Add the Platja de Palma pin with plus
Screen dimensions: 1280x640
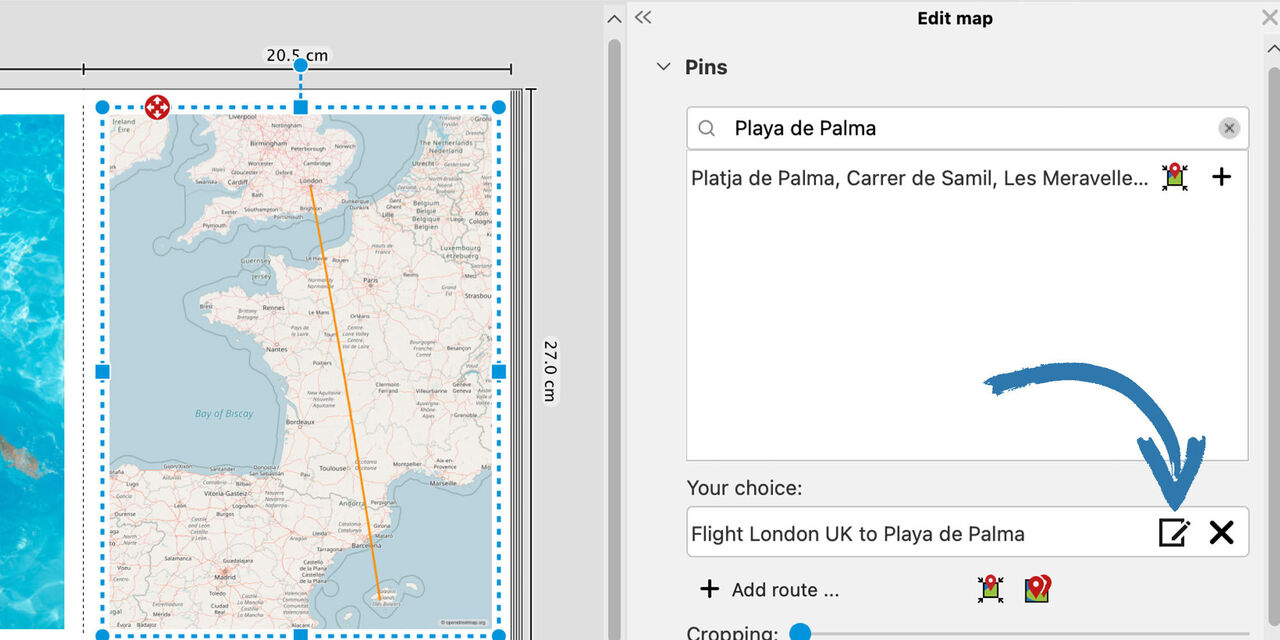pyautogui.click(x=1221, y=177)
